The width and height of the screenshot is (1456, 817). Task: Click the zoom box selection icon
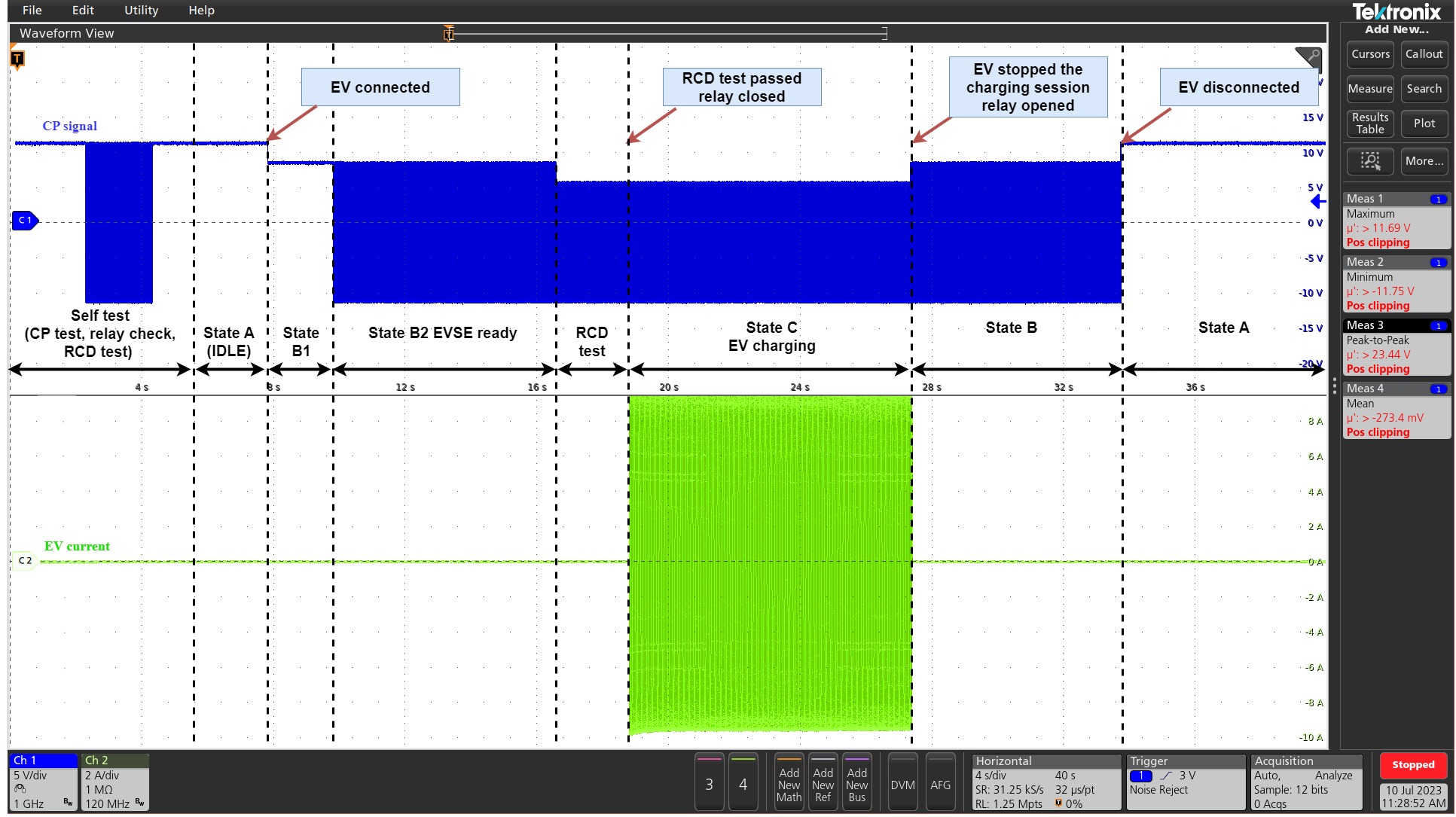point(1369,161)
